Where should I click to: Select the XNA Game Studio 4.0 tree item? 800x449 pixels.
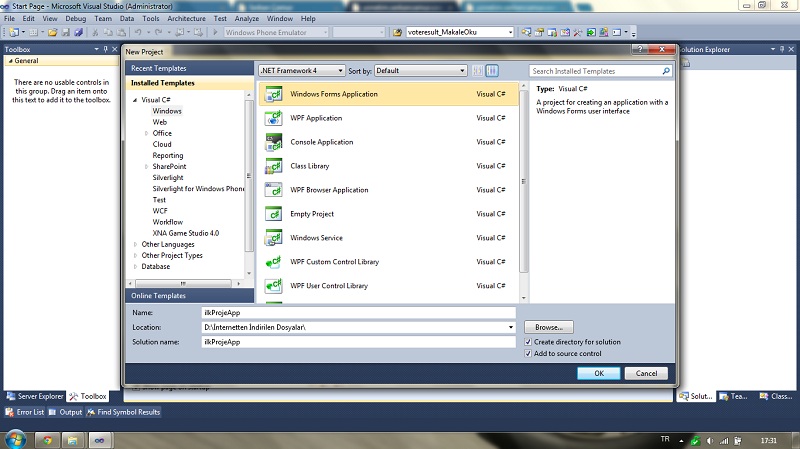186,233
